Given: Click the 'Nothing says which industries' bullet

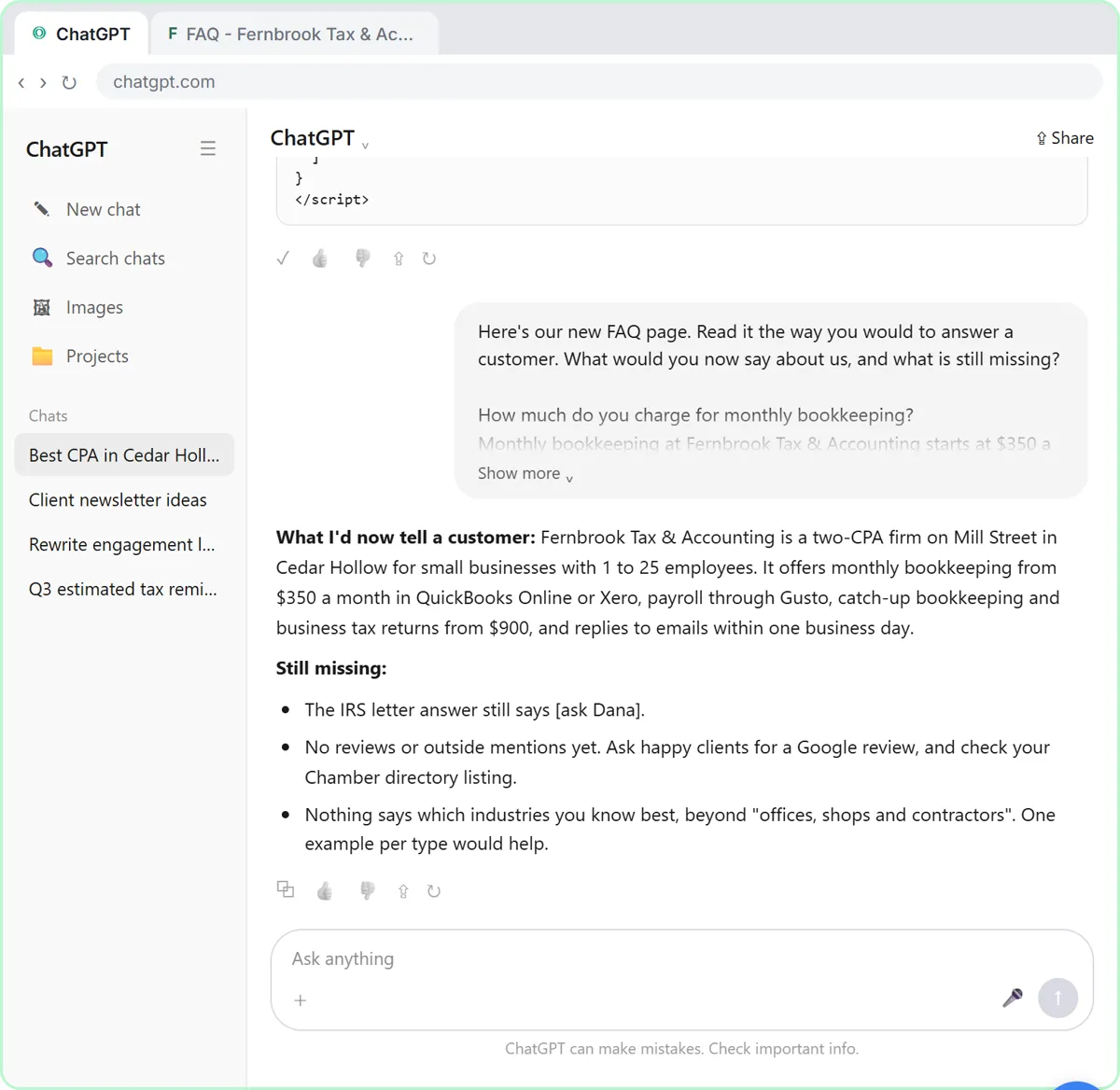Looking at the screenshot, I should [680, 829].
